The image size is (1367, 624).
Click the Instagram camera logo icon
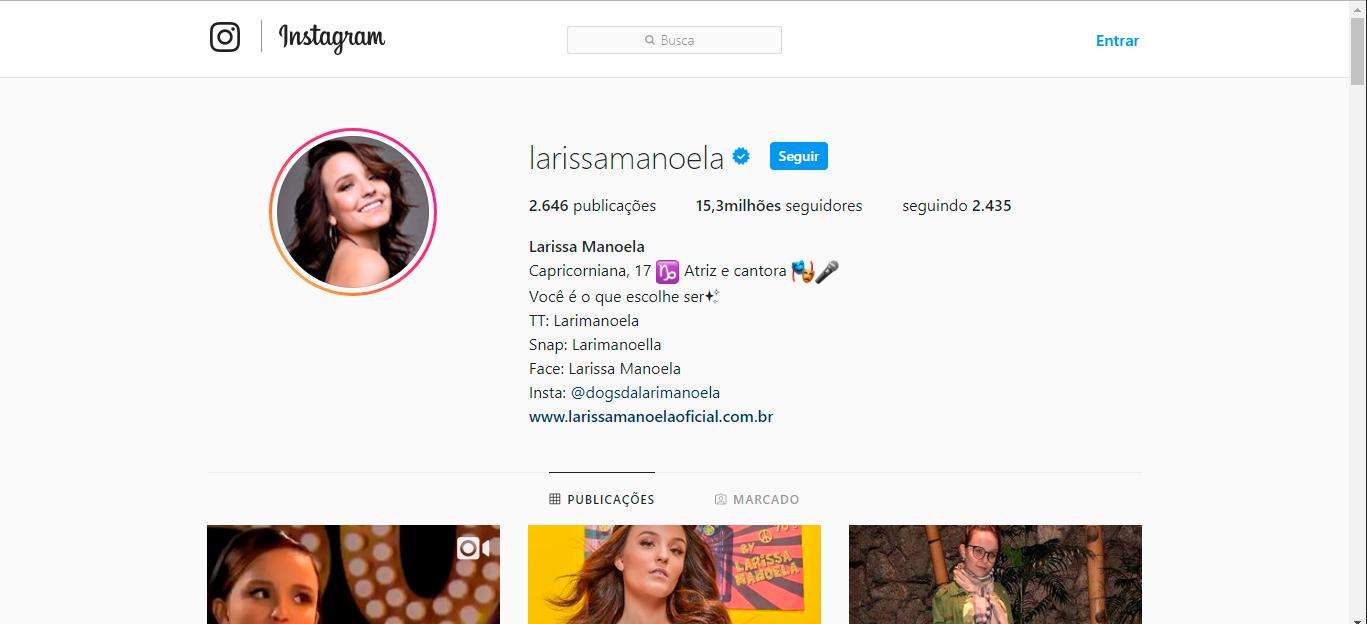(225, 37)
